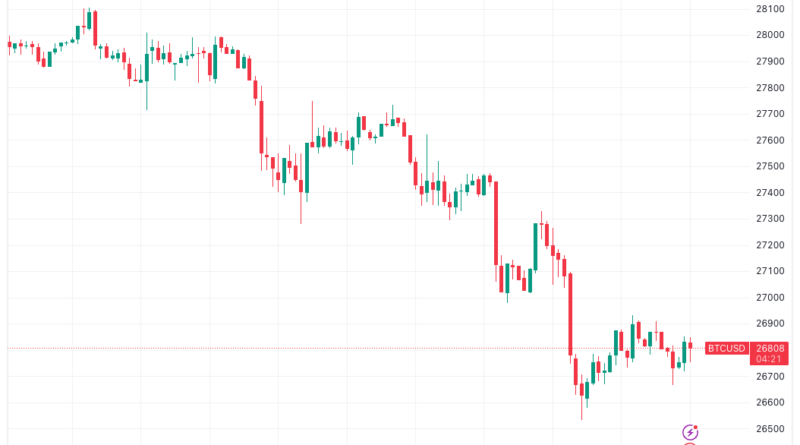
Task: Click the 26600 price axis label
Action: point(772,403)
